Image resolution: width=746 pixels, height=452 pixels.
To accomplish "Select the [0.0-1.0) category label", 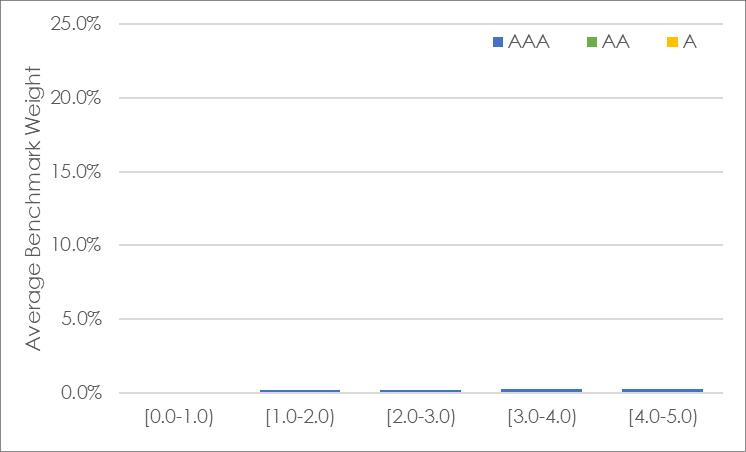I will (x=179, y=417).
